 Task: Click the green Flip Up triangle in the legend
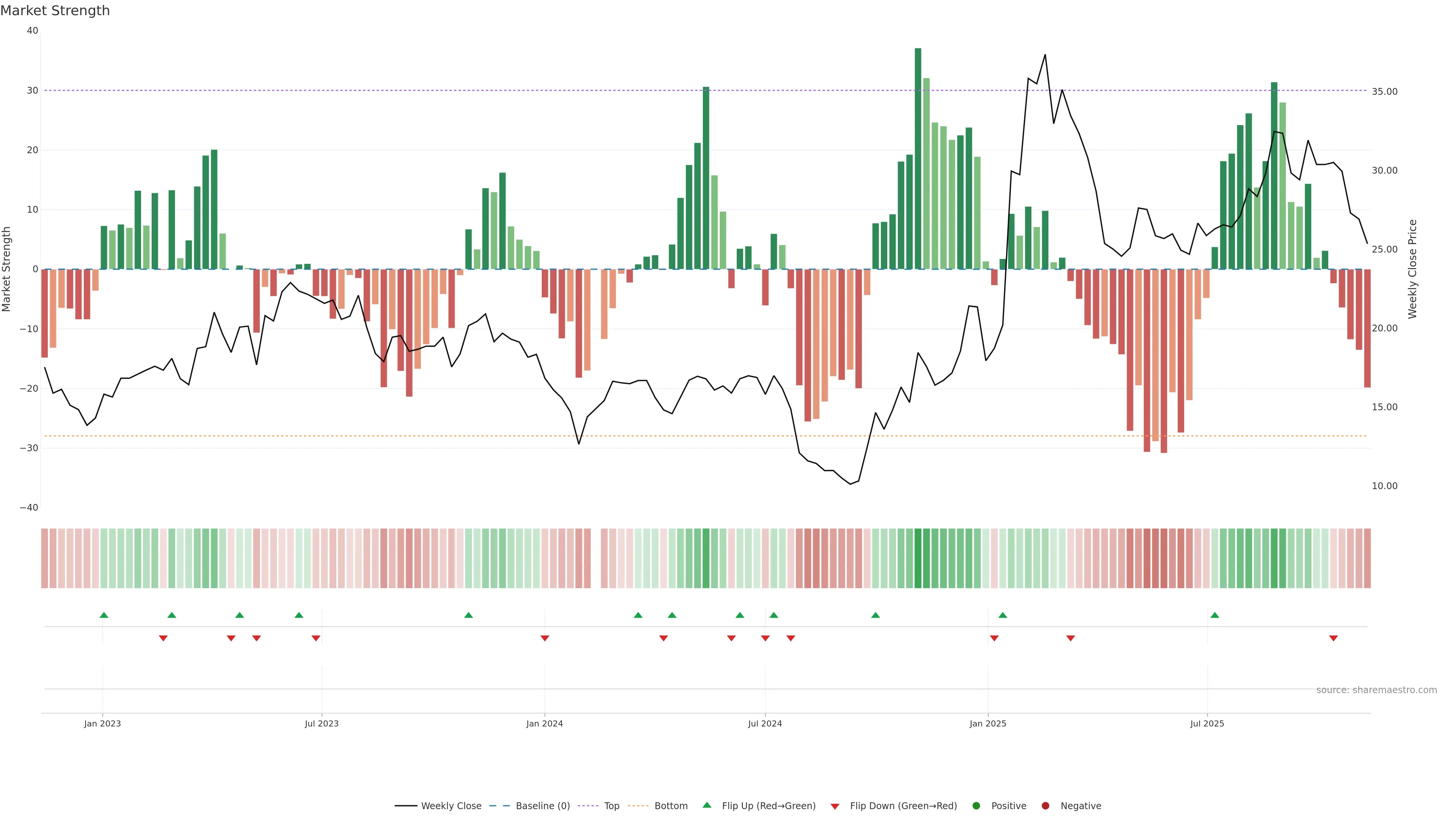706,805
